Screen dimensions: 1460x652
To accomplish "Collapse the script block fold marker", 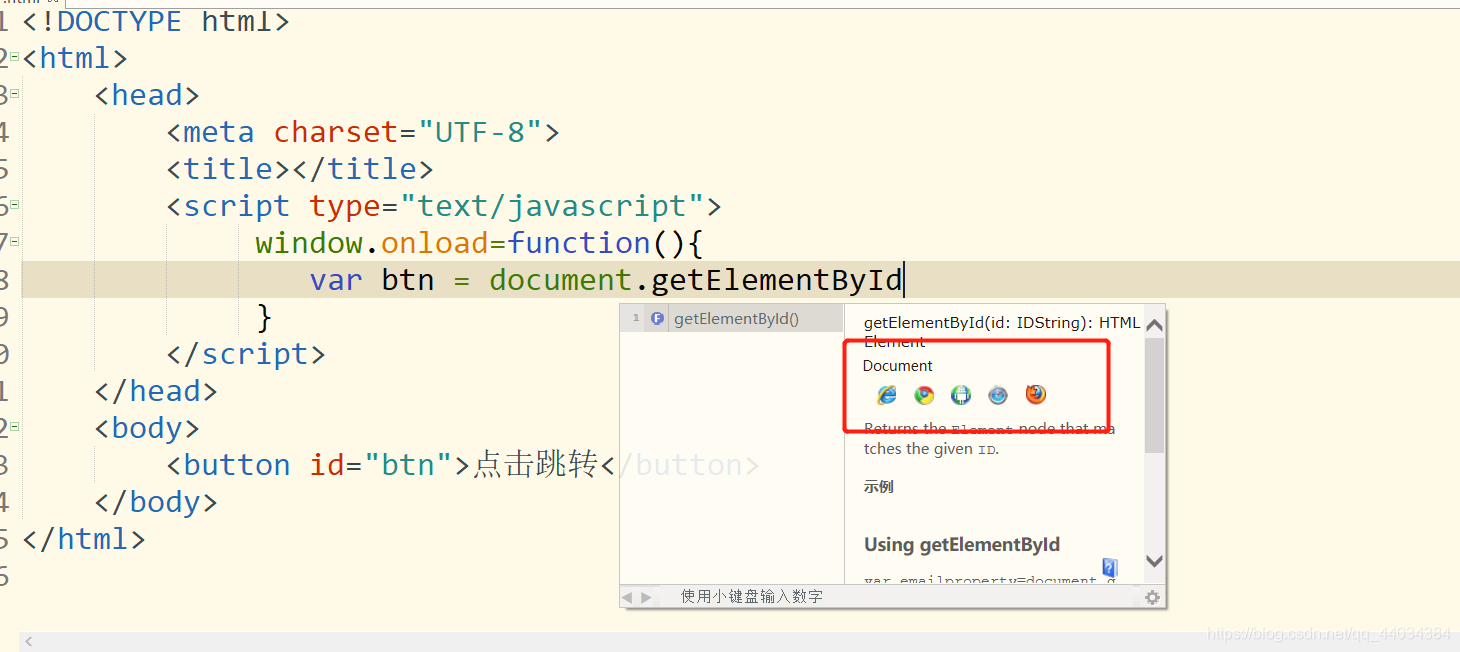I will tap(13, 202).
